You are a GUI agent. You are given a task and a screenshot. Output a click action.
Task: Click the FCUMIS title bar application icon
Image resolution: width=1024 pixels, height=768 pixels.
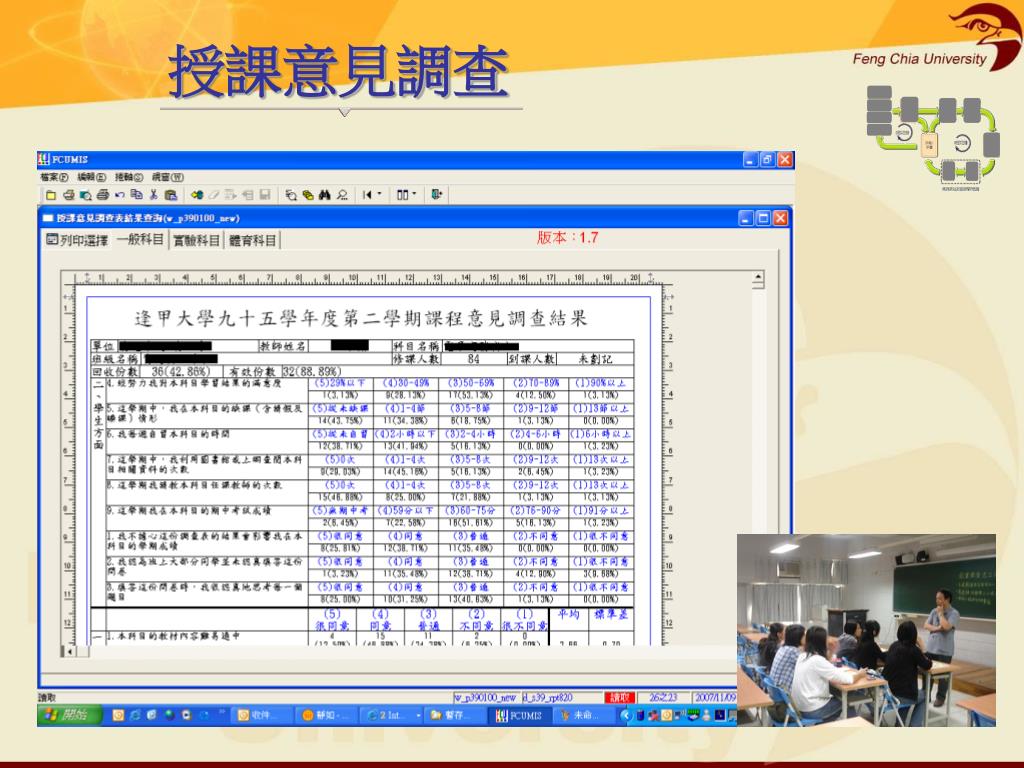point(44,159)
